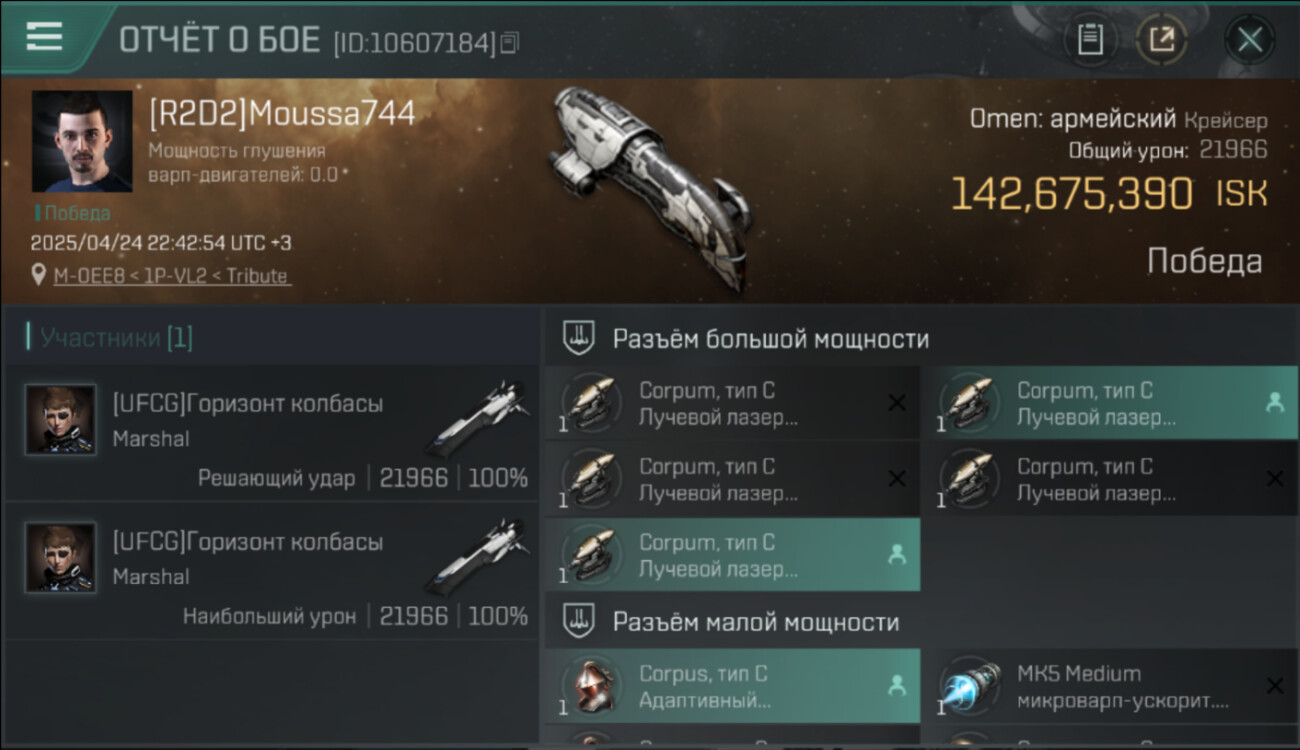Image resolution: width=1300 pixels, height=750 pixels.
Task: Select the Участники participants tab
Action: (x=110, y=338)
